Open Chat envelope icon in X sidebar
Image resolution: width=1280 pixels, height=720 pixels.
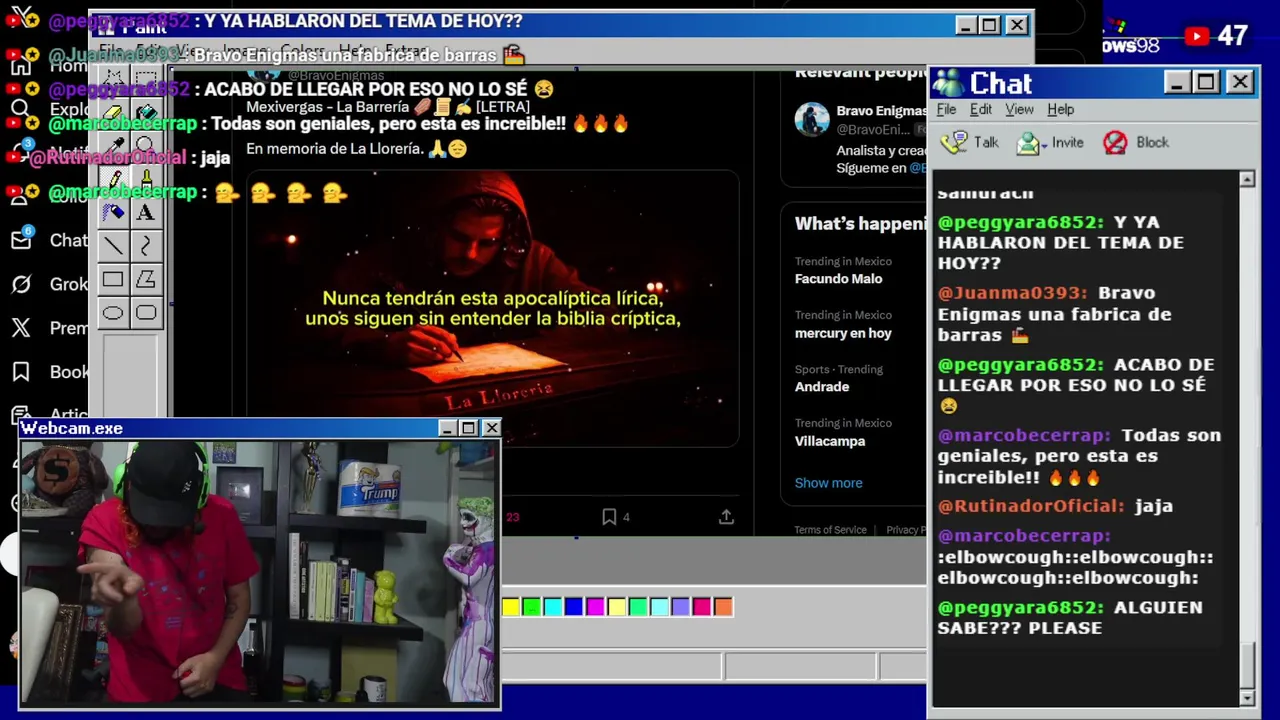click(x=21, y=240)
